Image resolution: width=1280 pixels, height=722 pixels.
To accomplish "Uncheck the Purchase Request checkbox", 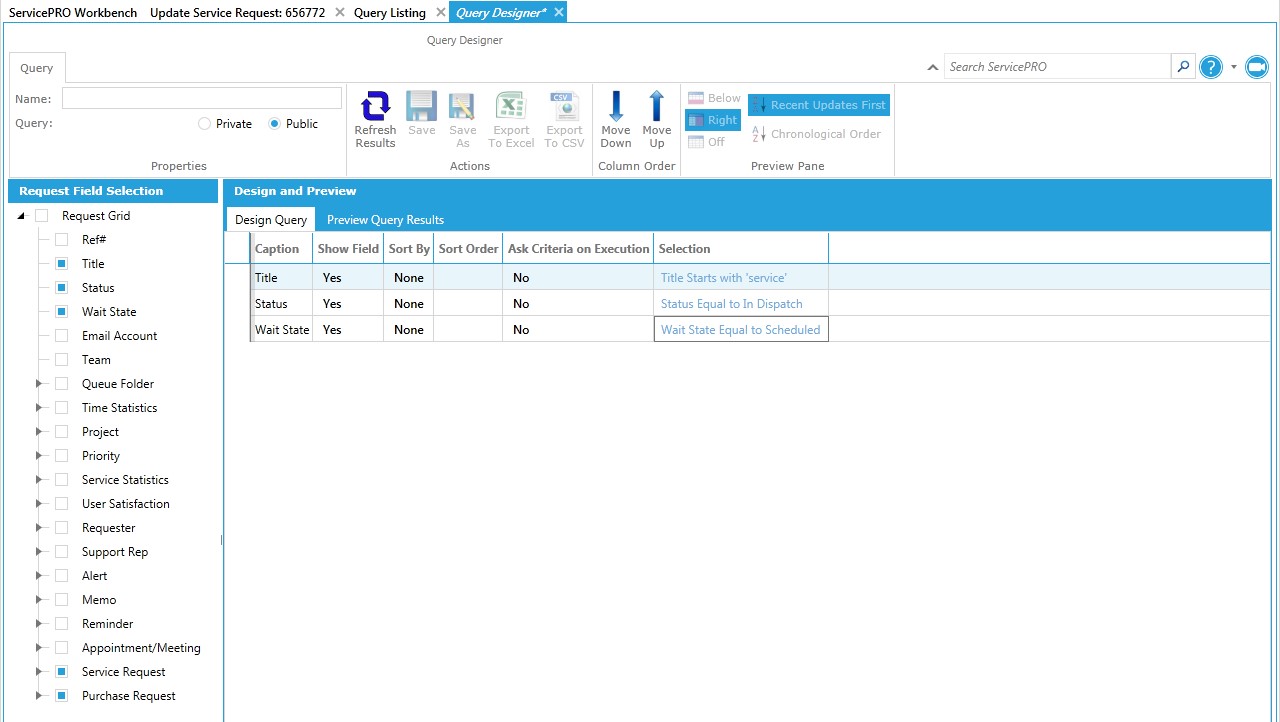I will 61,696.
